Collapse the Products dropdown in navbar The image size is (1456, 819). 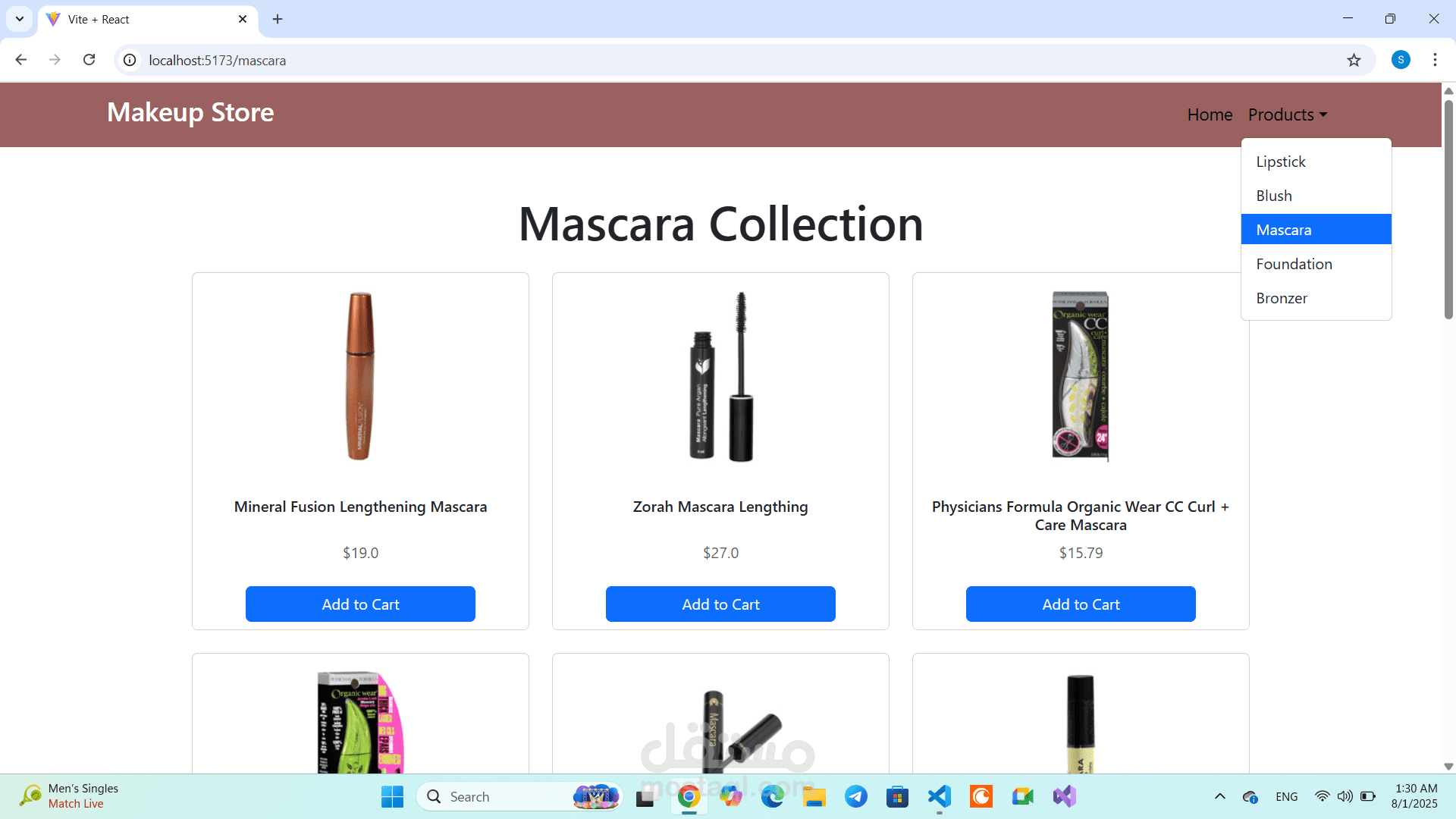(1288, 115)
